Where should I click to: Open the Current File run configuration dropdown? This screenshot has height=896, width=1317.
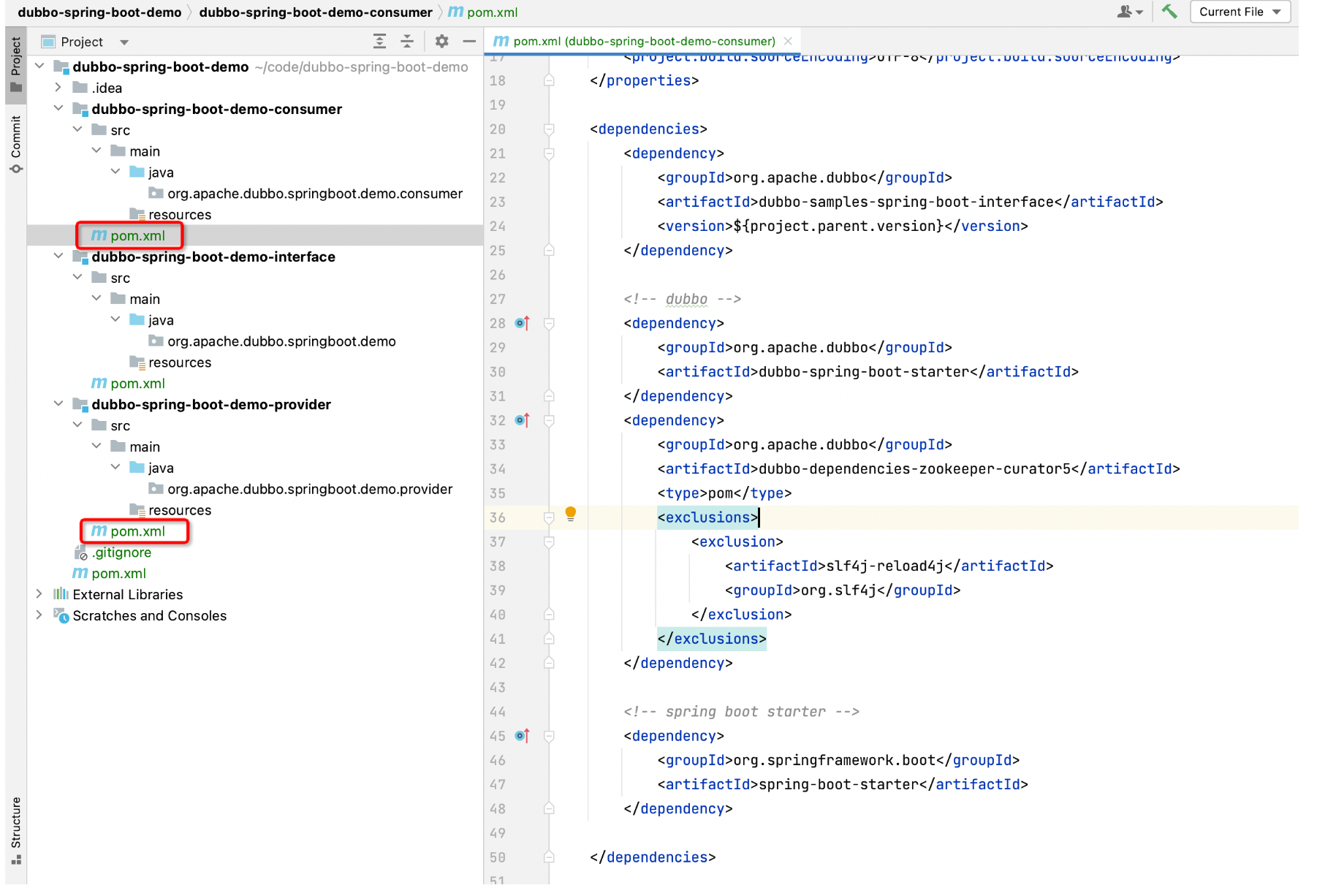(1240, 12)
